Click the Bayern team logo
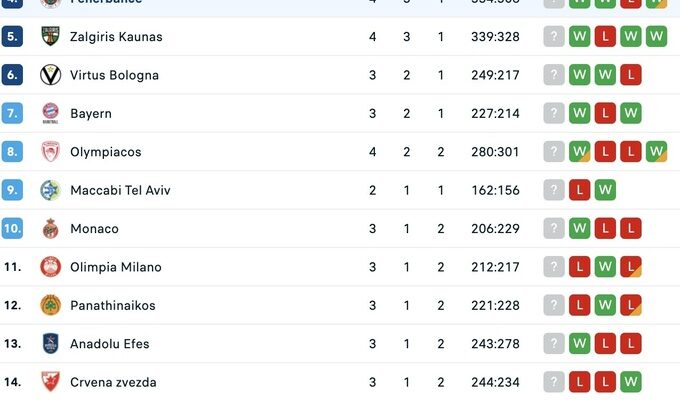 point(50,113)
